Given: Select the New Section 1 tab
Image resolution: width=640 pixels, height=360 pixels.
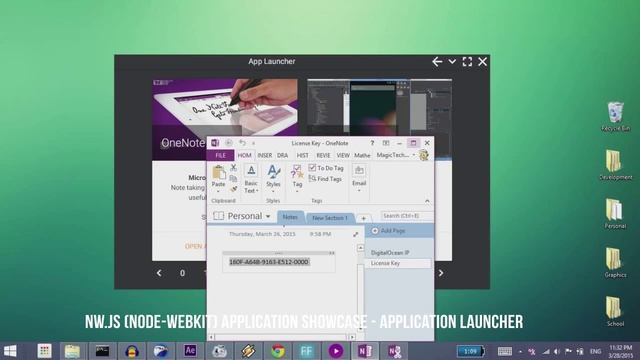Looking at the screenshot, I should click(x=330, y=218).
